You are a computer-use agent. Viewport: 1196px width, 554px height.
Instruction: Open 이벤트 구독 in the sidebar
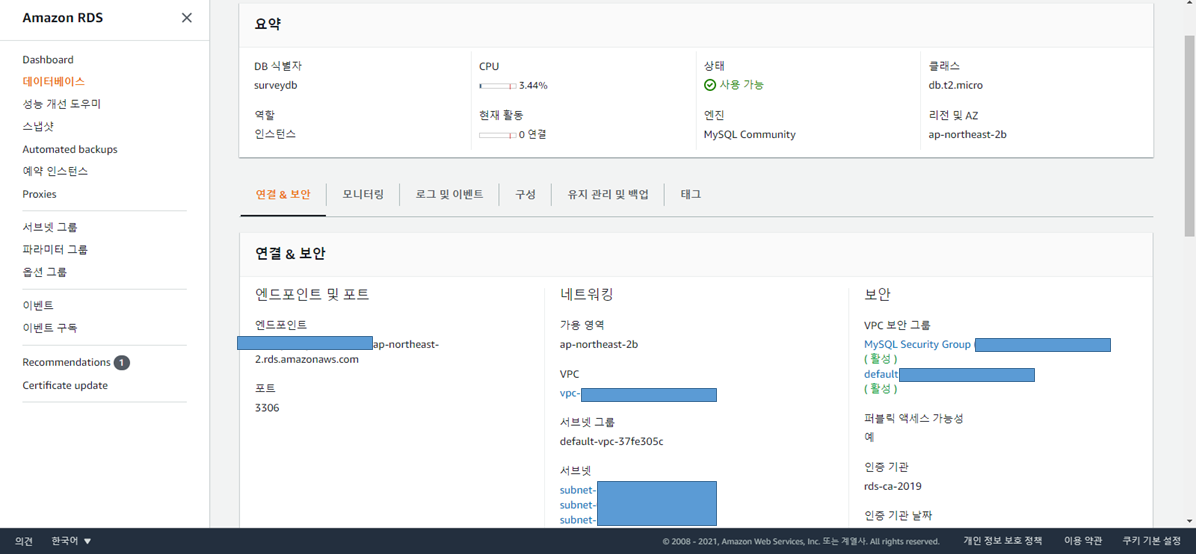50,328
